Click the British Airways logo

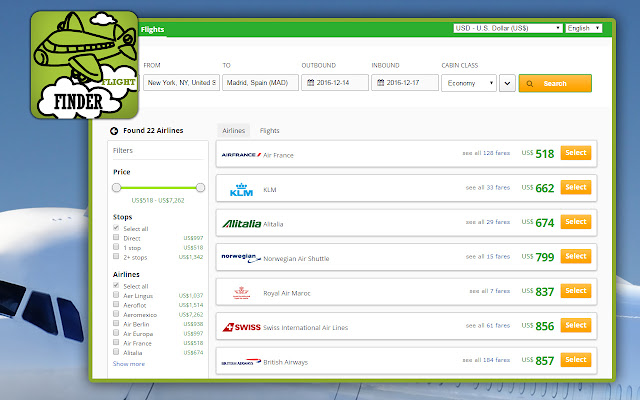241,362
